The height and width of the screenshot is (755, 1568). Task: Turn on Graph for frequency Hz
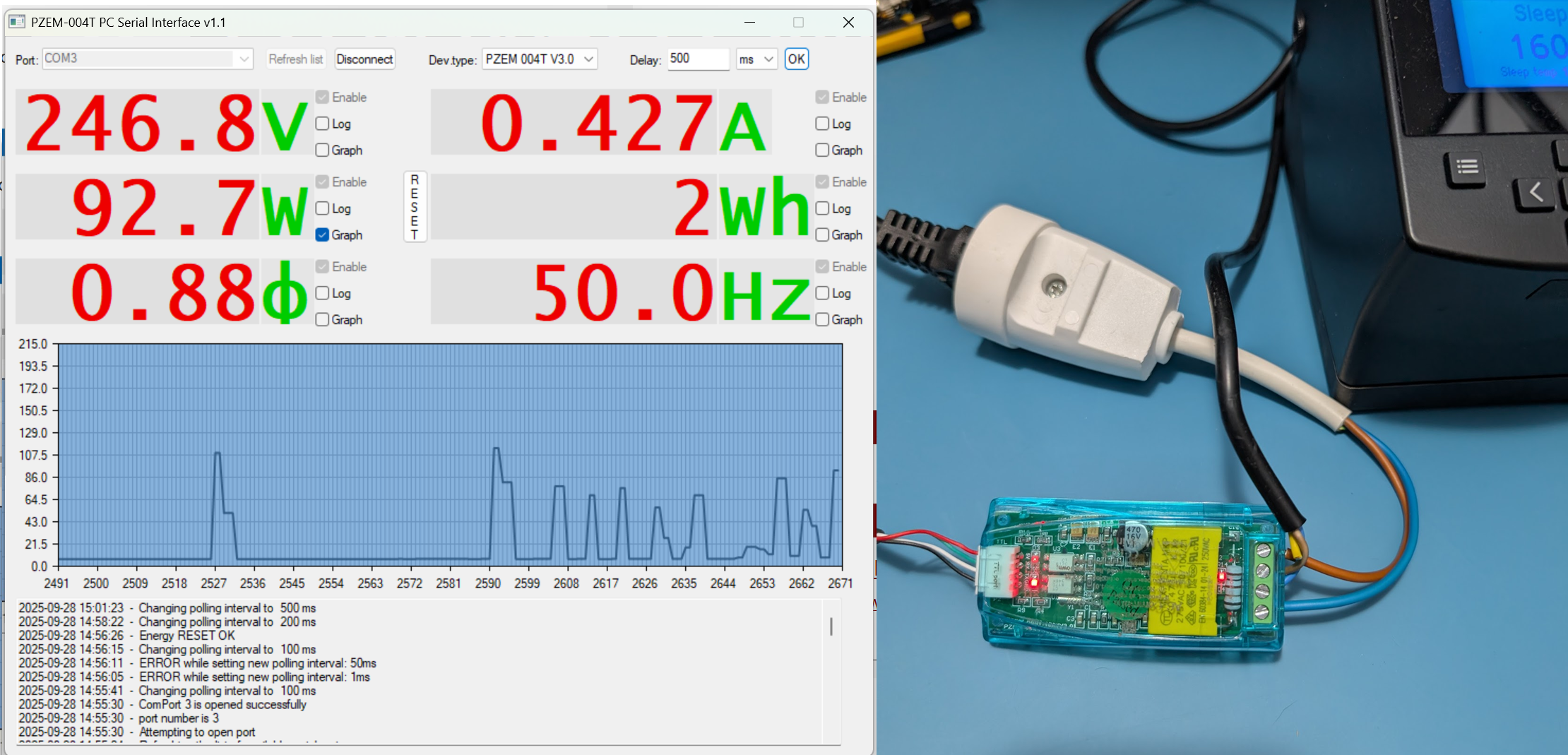point(822,320)
